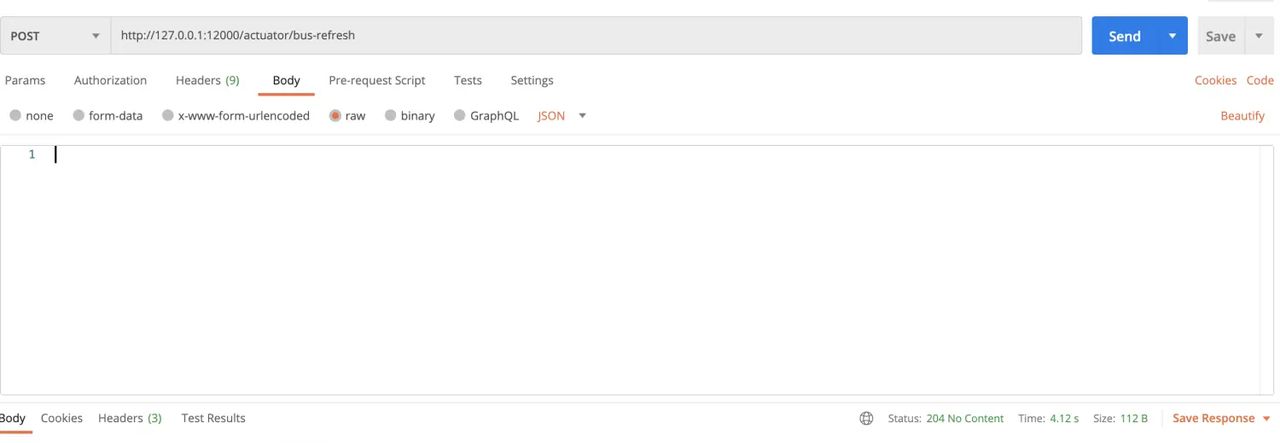Screen dimensions: 1280x443
Task: Select the raw body radio button
Action: [336, 116]
